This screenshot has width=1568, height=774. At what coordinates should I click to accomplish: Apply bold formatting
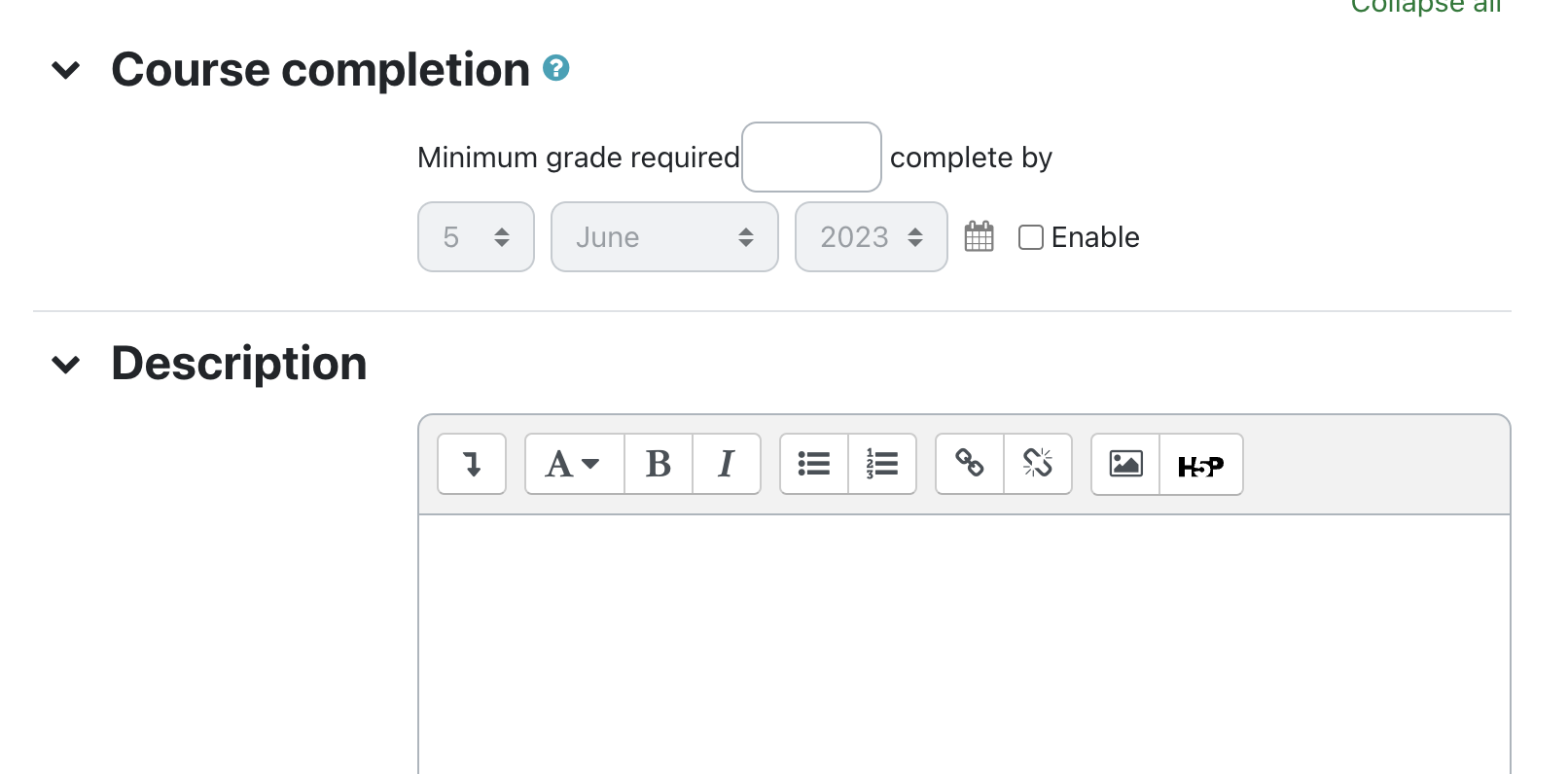pos(659,464)
